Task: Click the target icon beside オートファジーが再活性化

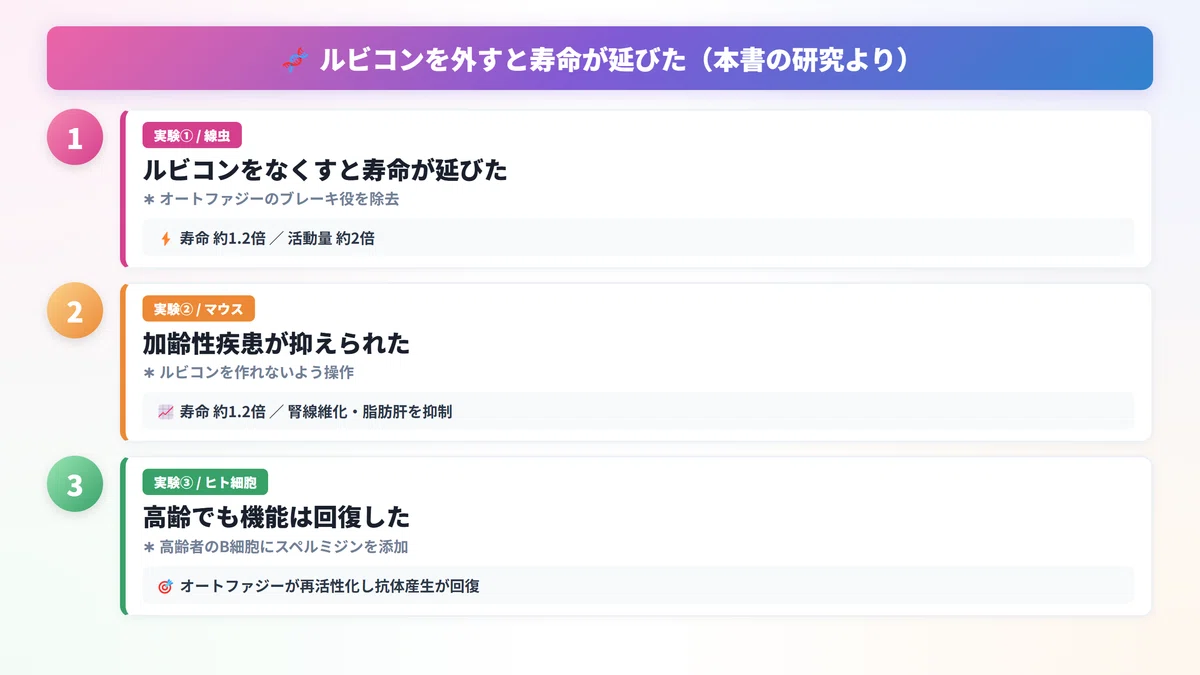Action: (x=166, y=586)
